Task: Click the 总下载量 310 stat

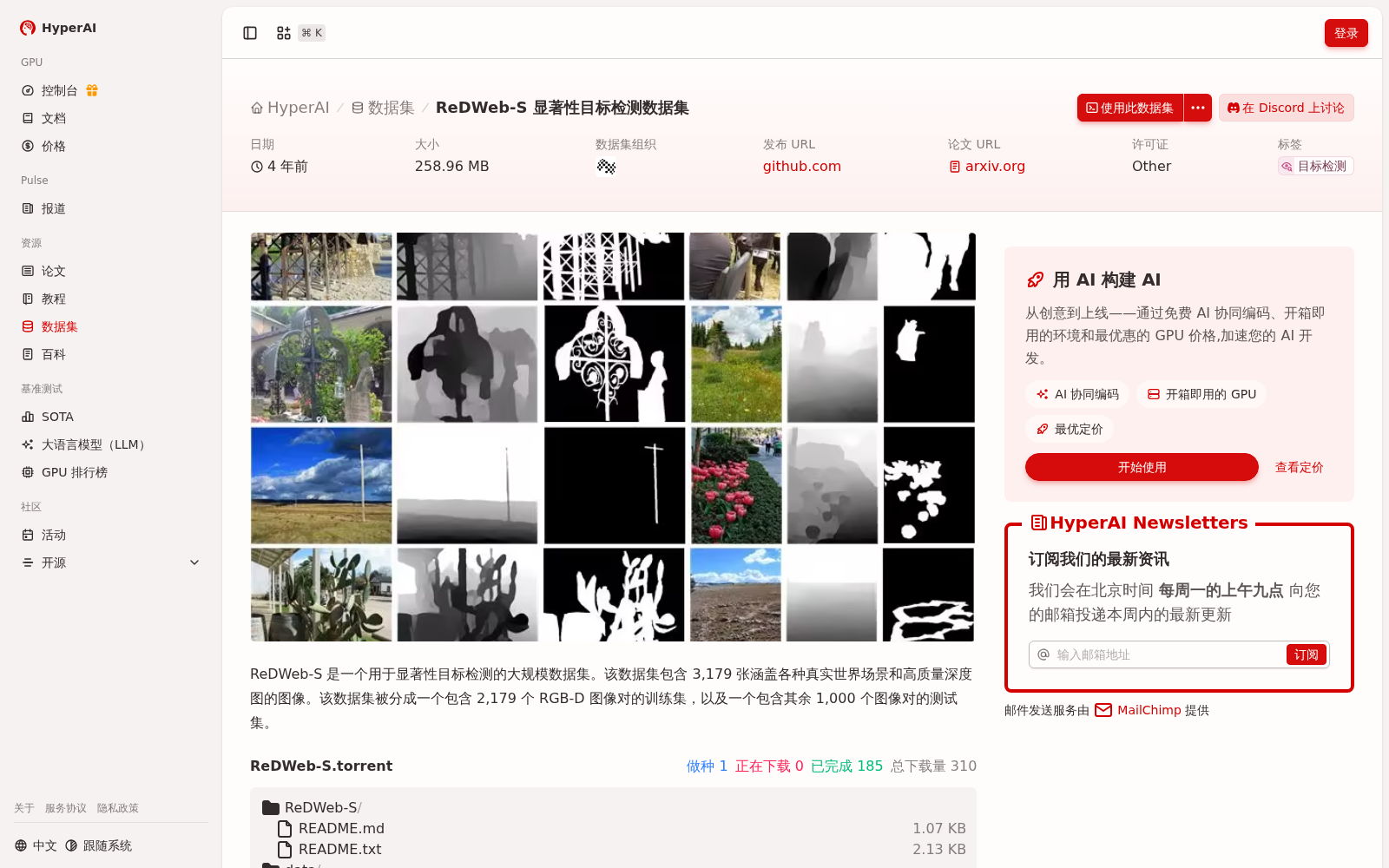Action: pos(933,766)
